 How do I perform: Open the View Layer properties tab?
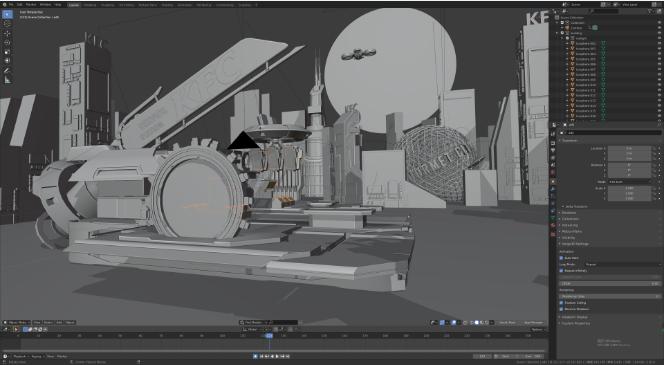click(553, 158)
